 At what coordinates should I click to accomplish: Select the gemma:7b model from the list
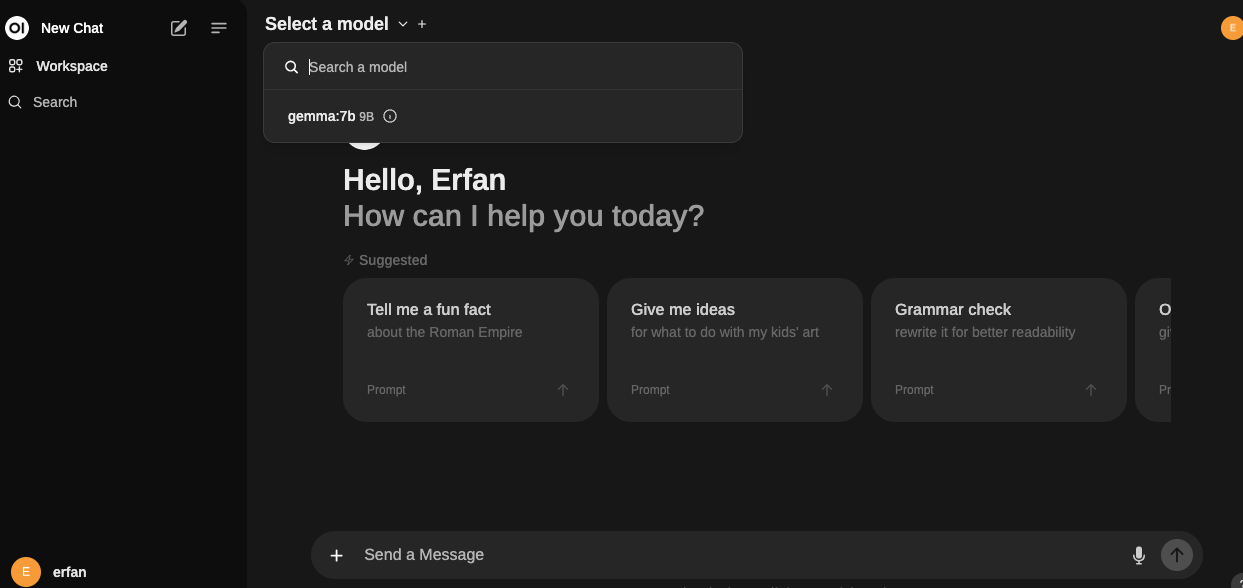pos(322,116)
